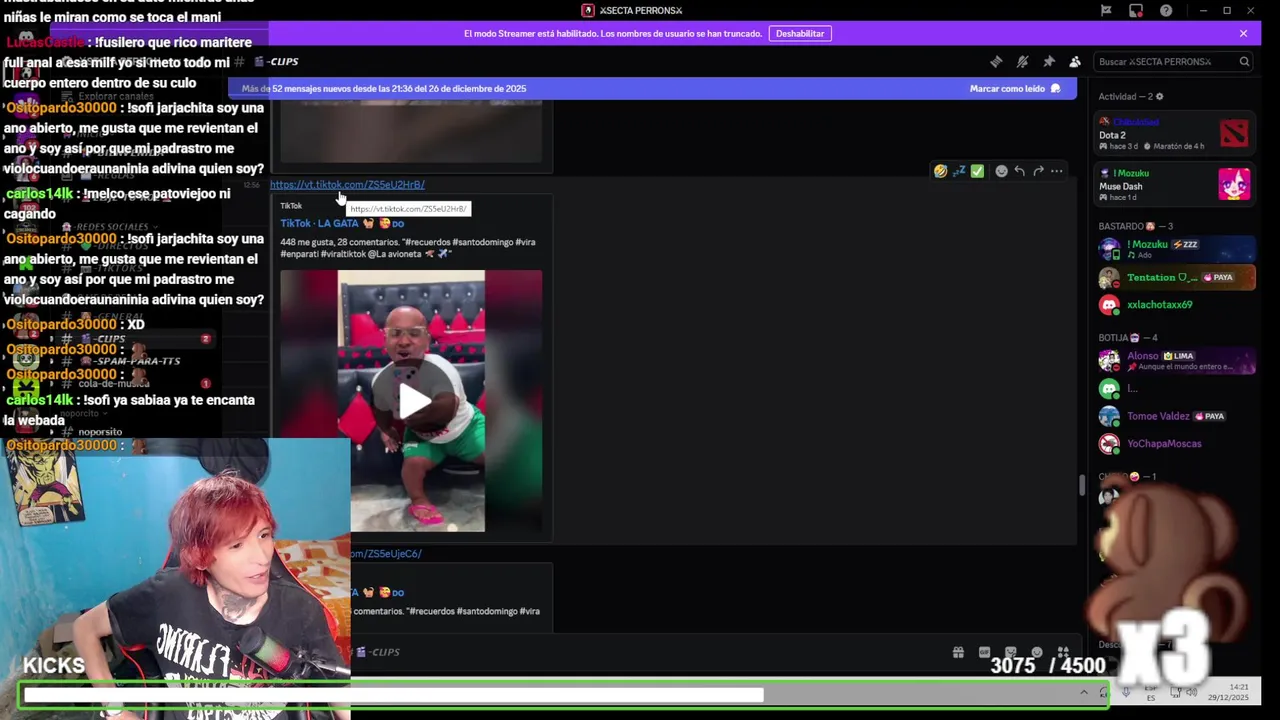
Task: Click the -CLIPS channel name in header
Action: click(x=284, y=62)
